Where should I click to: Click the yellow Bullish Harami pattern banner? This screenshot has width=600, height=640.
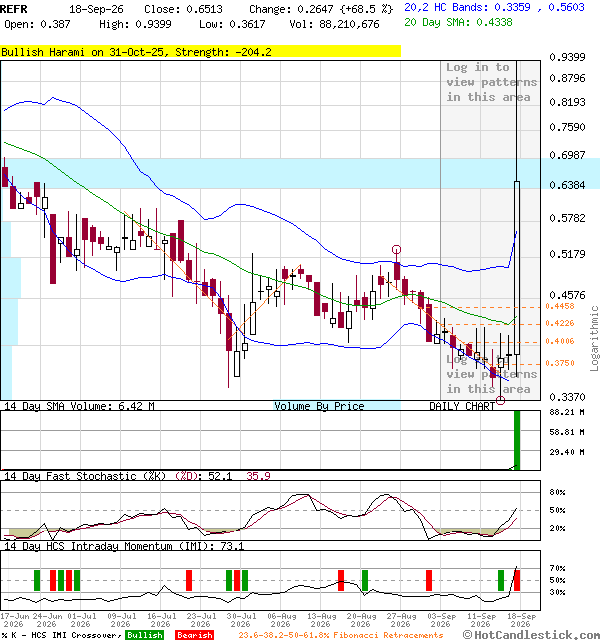pos(200,52)
